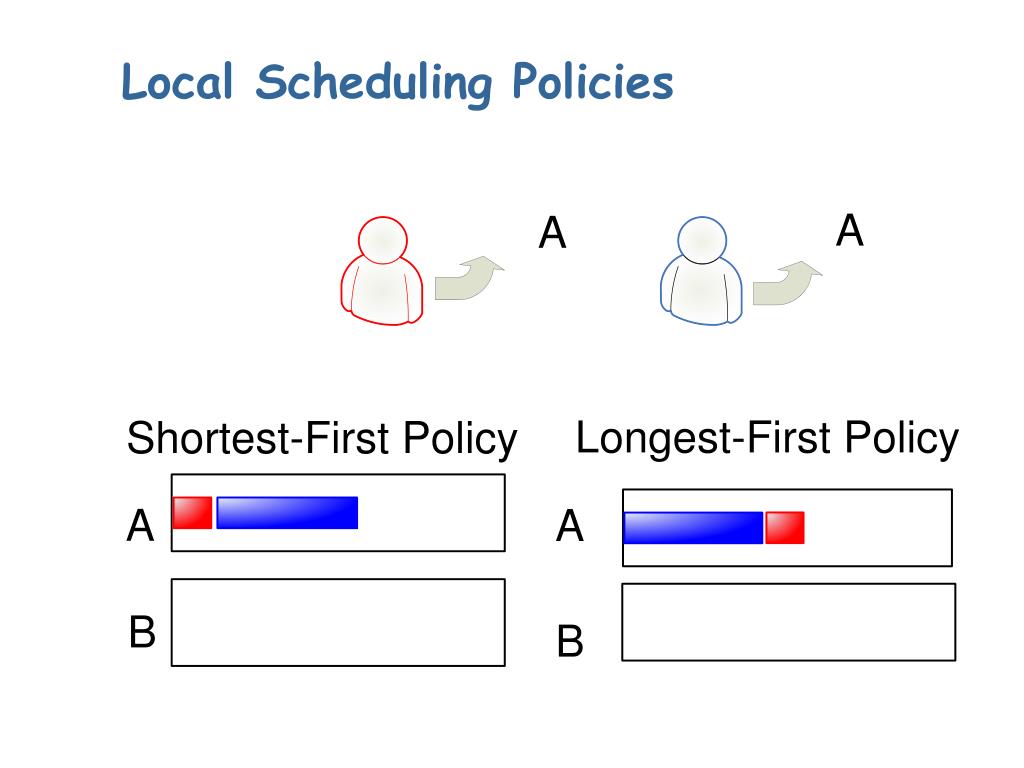Image resolution: width=1024 pixels, height=768 pixels.
Task: Click label A left of Longest-First queue
Action: tap(569, 526)
